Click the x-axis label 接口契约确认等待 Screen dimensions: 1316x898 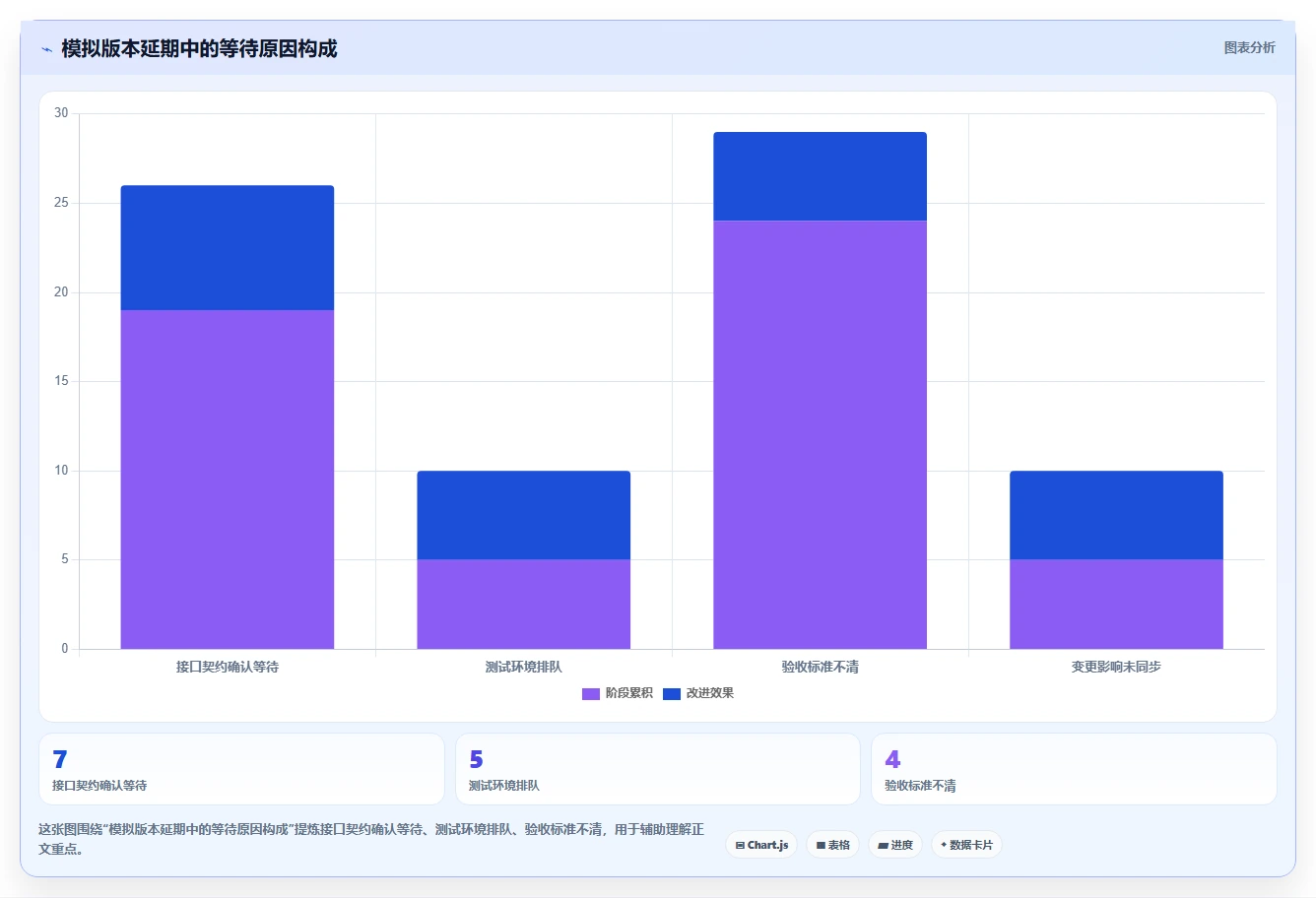[x=228, y=667]
